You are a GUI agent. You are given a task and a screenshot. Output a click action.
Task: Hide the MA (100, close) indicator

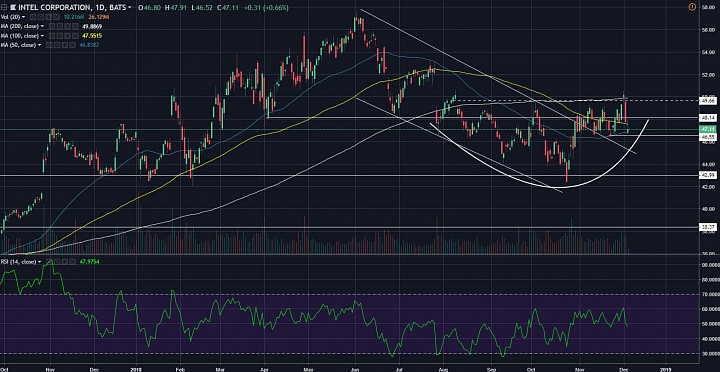click(x=51, y=35)
